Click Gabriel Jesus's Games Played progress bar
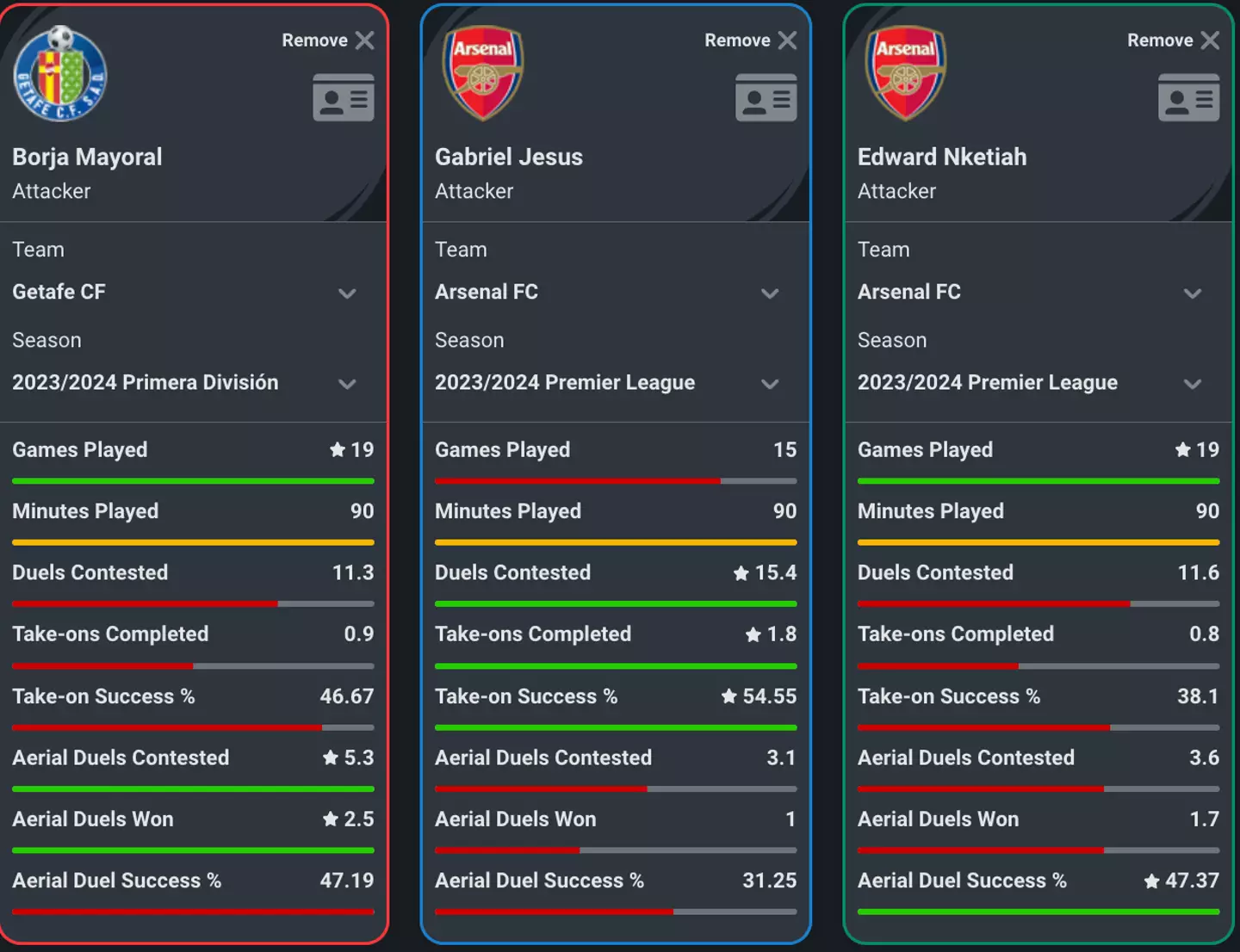The width and height of the screenshot is (1240, 952). pos(616,481)
